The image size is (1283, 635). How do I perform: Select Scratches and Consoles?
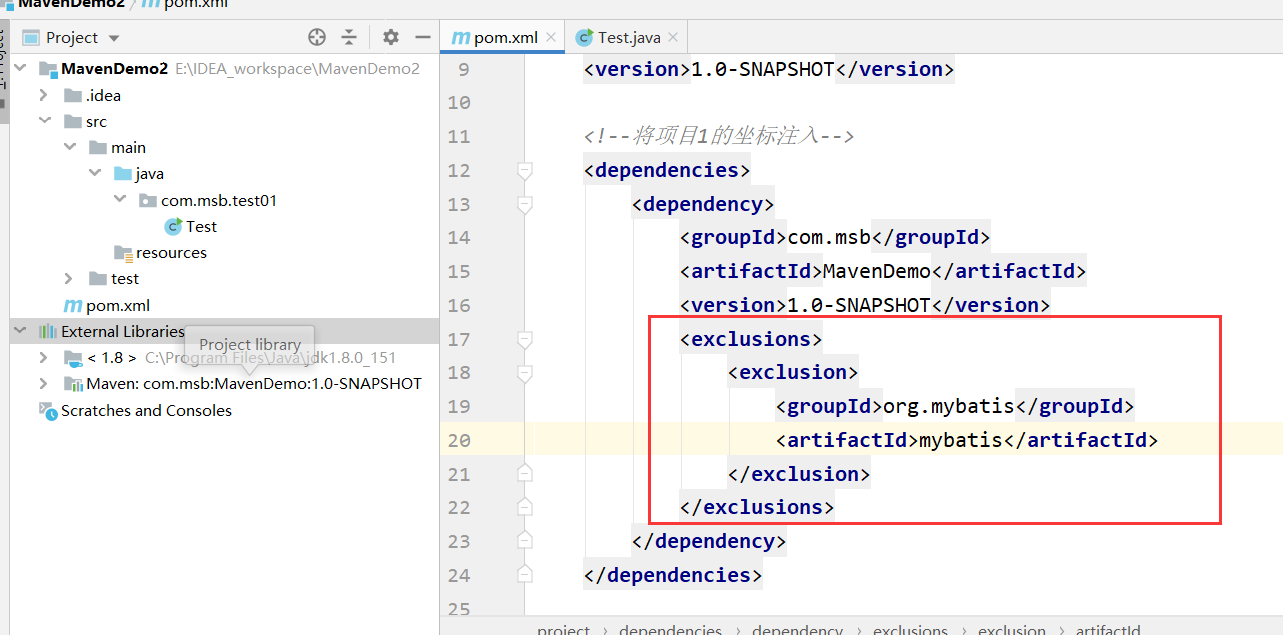(x=146, y=410)
